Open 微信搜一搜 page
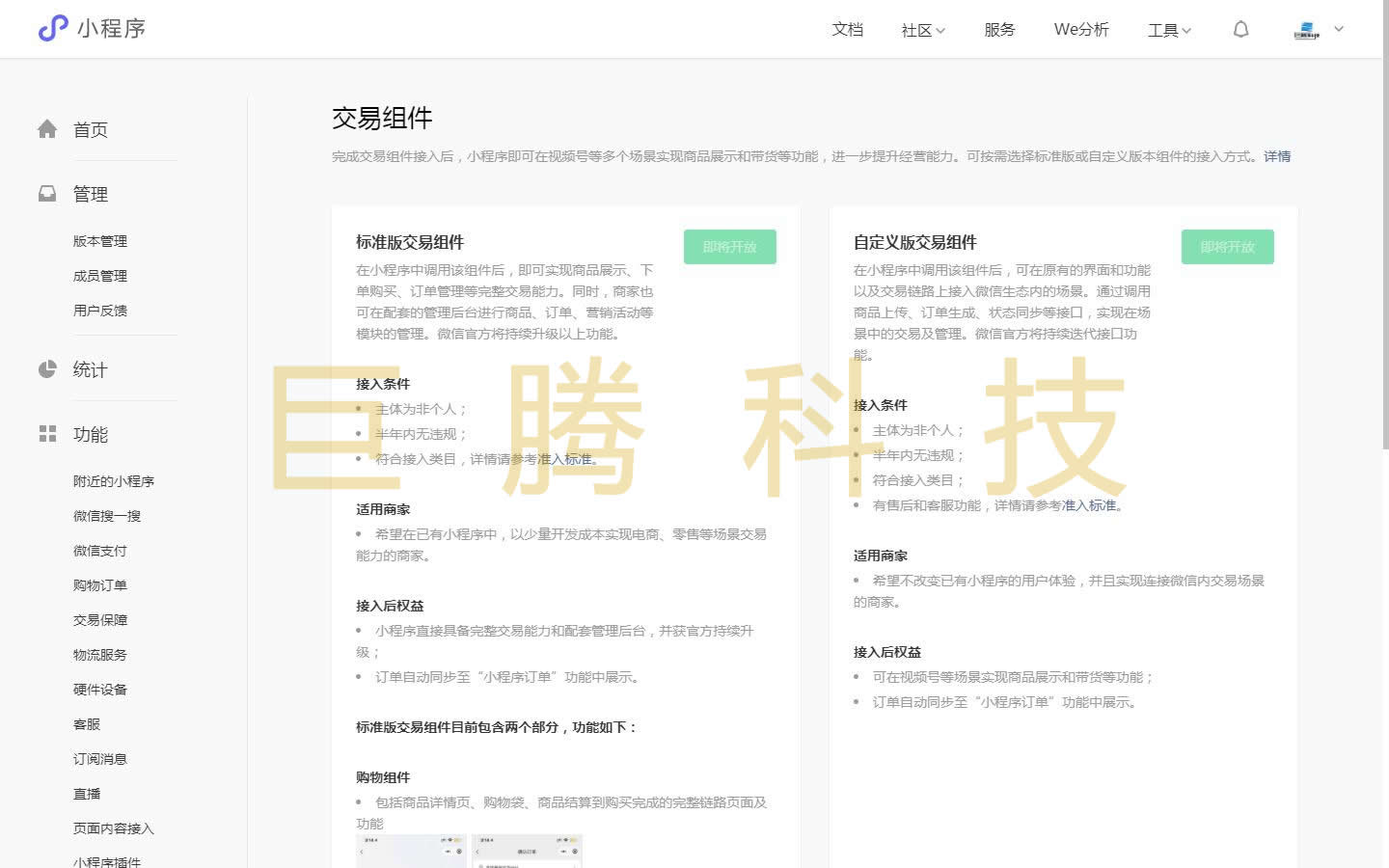Image resolution: width=1389 pixels, height=868 pixels. 107,516
